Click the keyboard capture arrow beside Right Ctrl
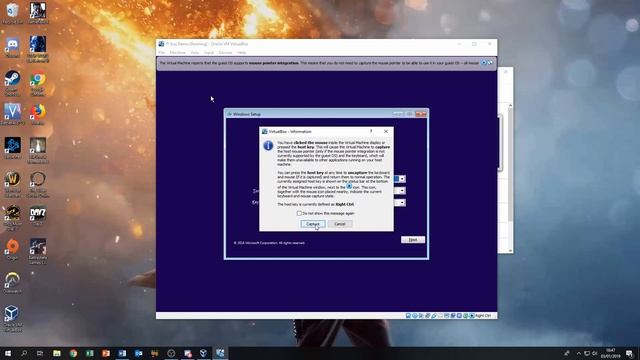Image resolution: width=640 pixels, height=360 pixels. click(x=472, y=316)
